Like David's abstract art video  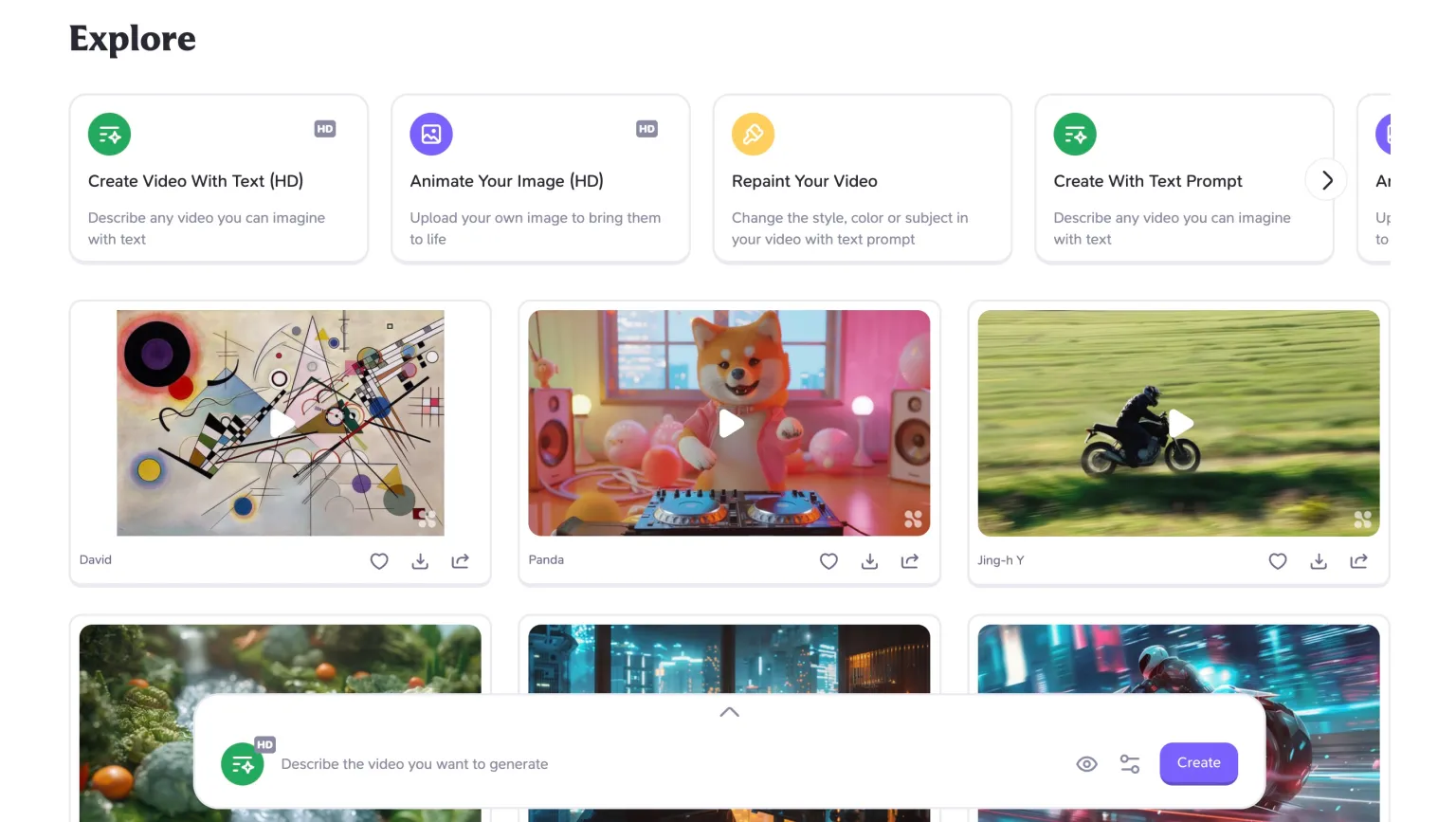[x=379, y=561]
